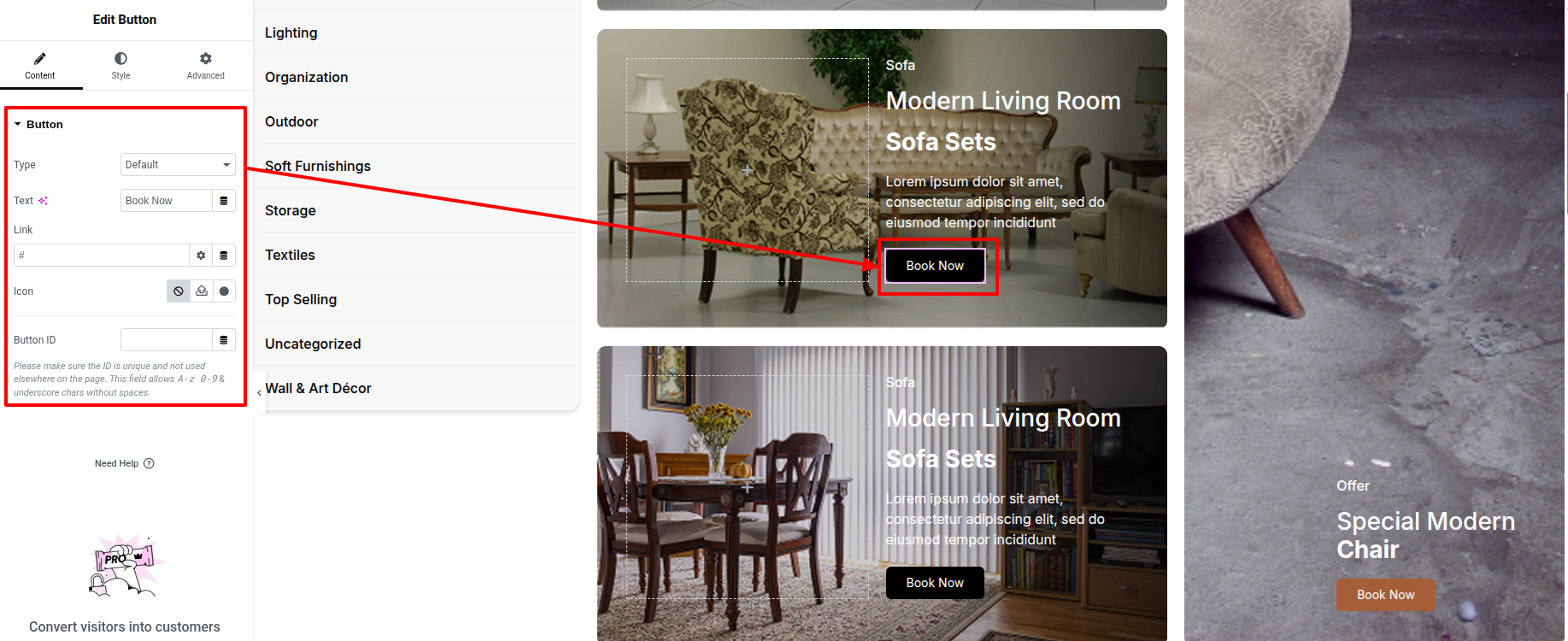Open link options gear icon
The image size is (1568, 641).
coord(201,256)
